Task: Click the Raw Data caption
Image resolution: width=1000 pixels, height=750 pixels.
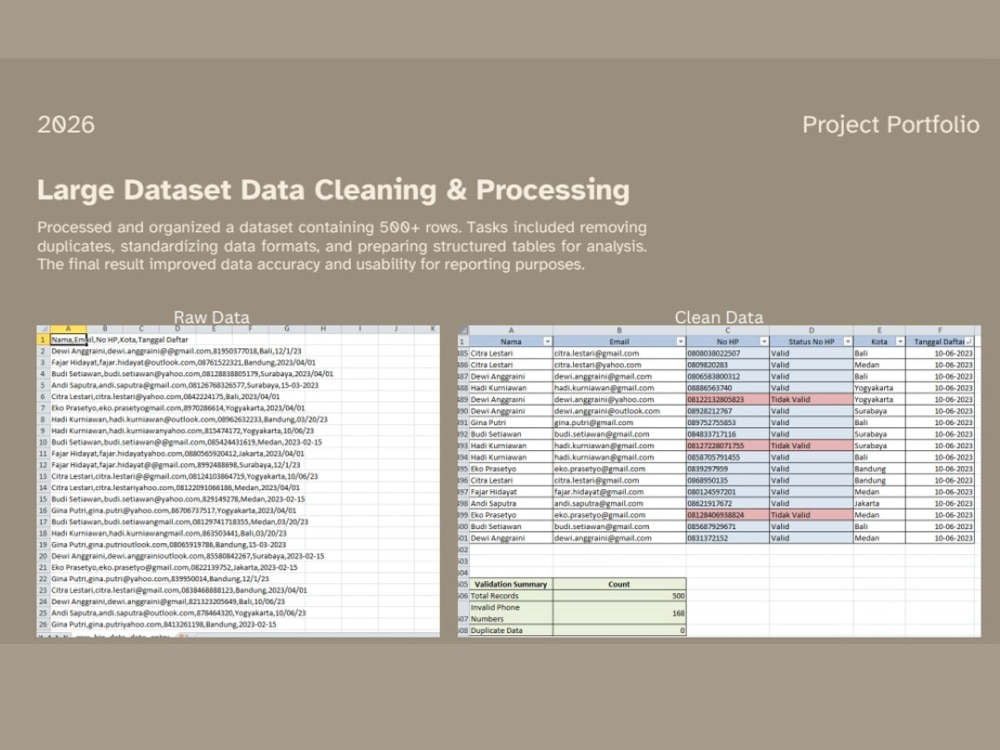Action: pos(212,317)
